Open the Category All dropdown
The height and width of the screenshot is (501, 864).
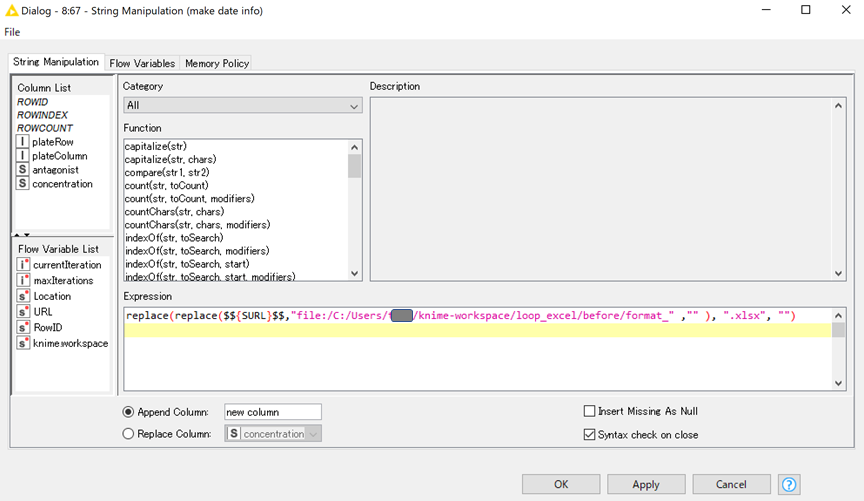point(242,105)
